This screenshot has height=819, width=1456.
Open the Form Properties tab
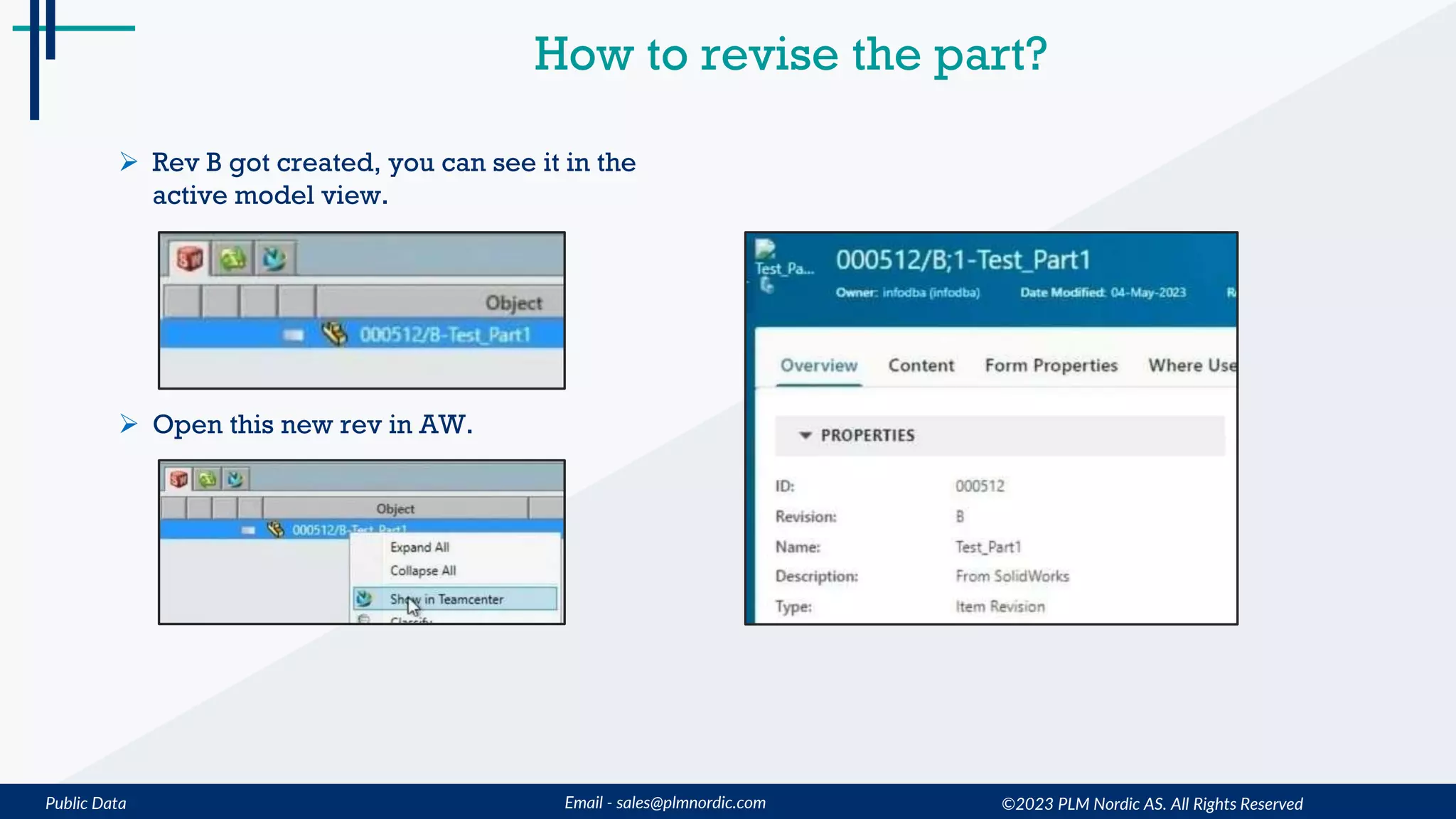(x=1051, y=365)
